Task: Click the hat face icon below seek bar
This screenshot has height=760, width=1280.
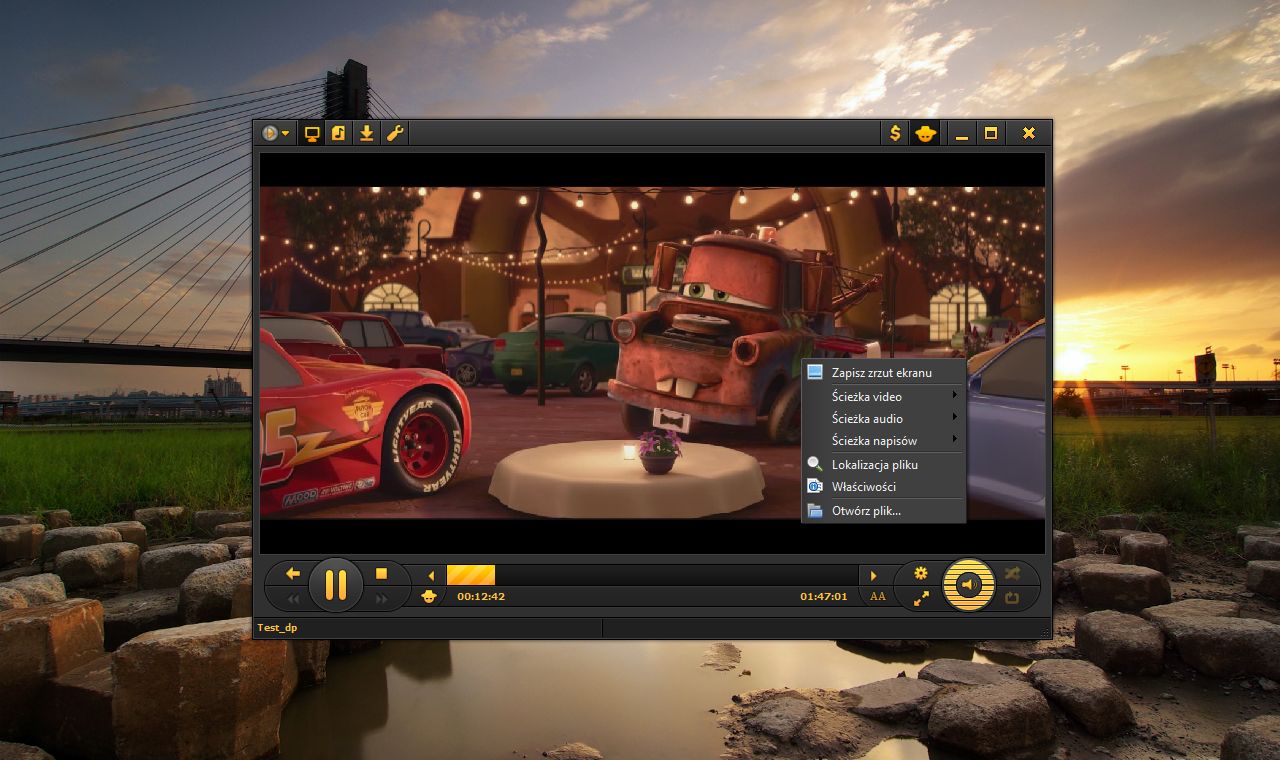Action: pyautogui.click(x=429, y=596)
